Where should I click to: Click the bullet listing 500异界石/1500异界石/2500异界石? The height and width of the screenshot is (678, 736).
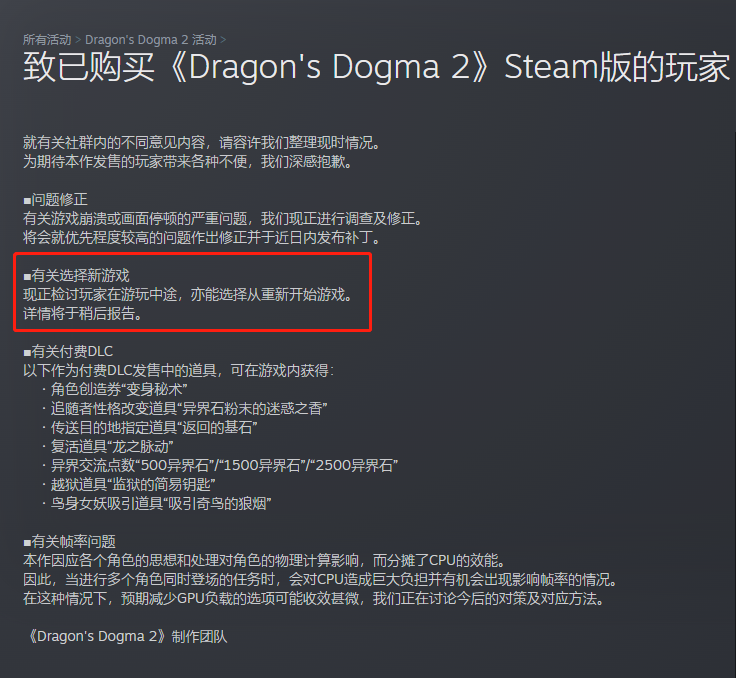click(x=220, y=466)
